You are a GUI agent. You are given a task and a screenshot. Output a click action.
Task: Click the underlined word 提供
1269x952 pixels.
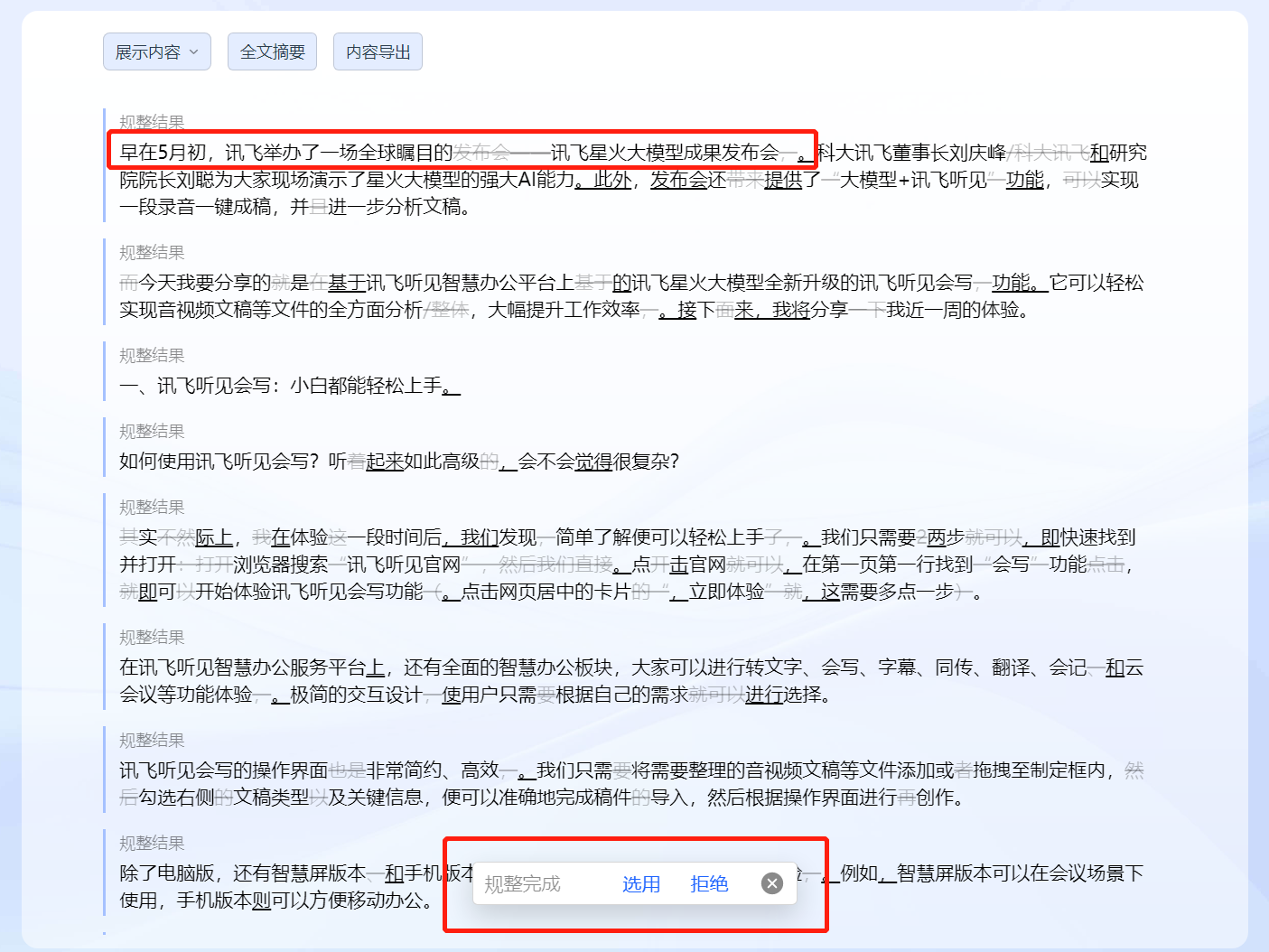(x=783, y=180)
